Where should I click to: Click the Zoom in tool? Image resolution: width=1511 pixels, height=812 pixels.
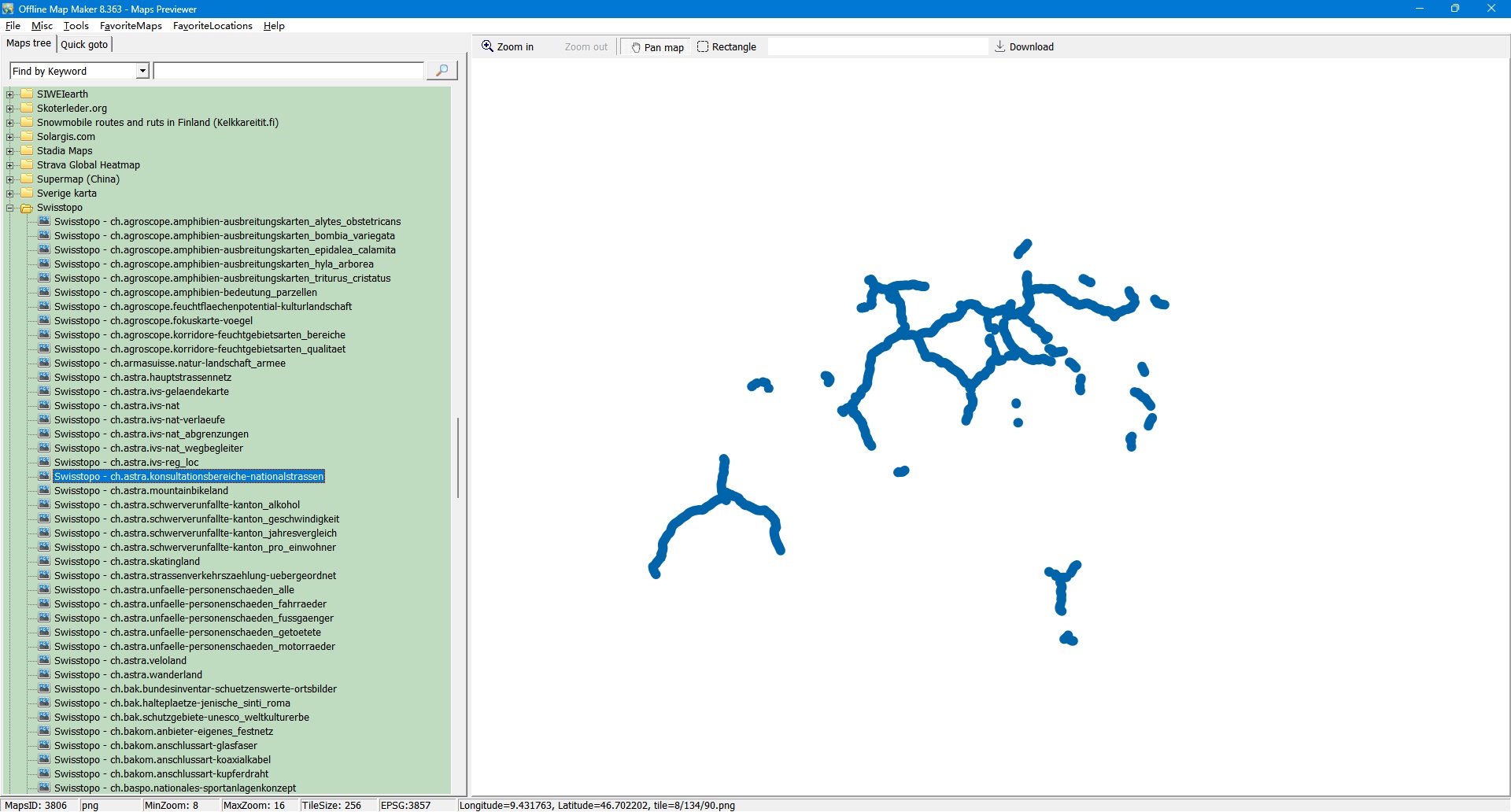[x=508, y=47]
